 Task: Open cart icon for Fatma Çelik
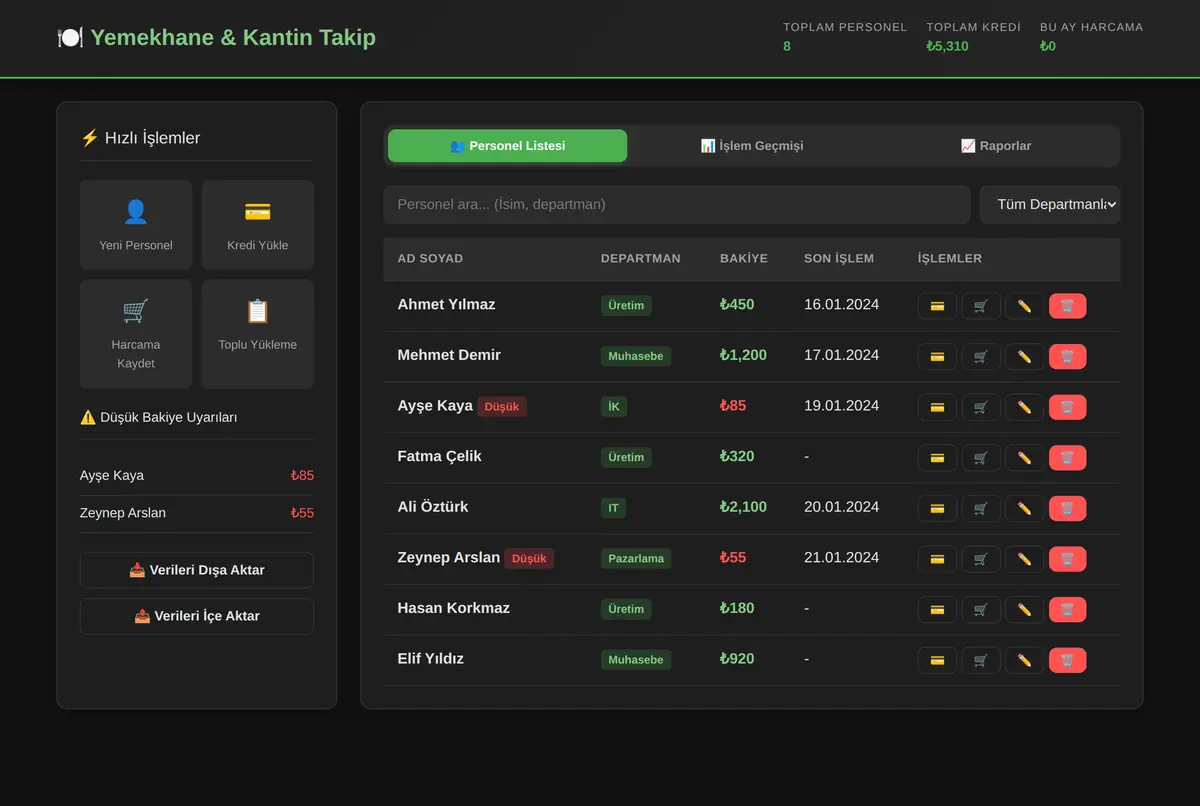click(x=981, y=458)
